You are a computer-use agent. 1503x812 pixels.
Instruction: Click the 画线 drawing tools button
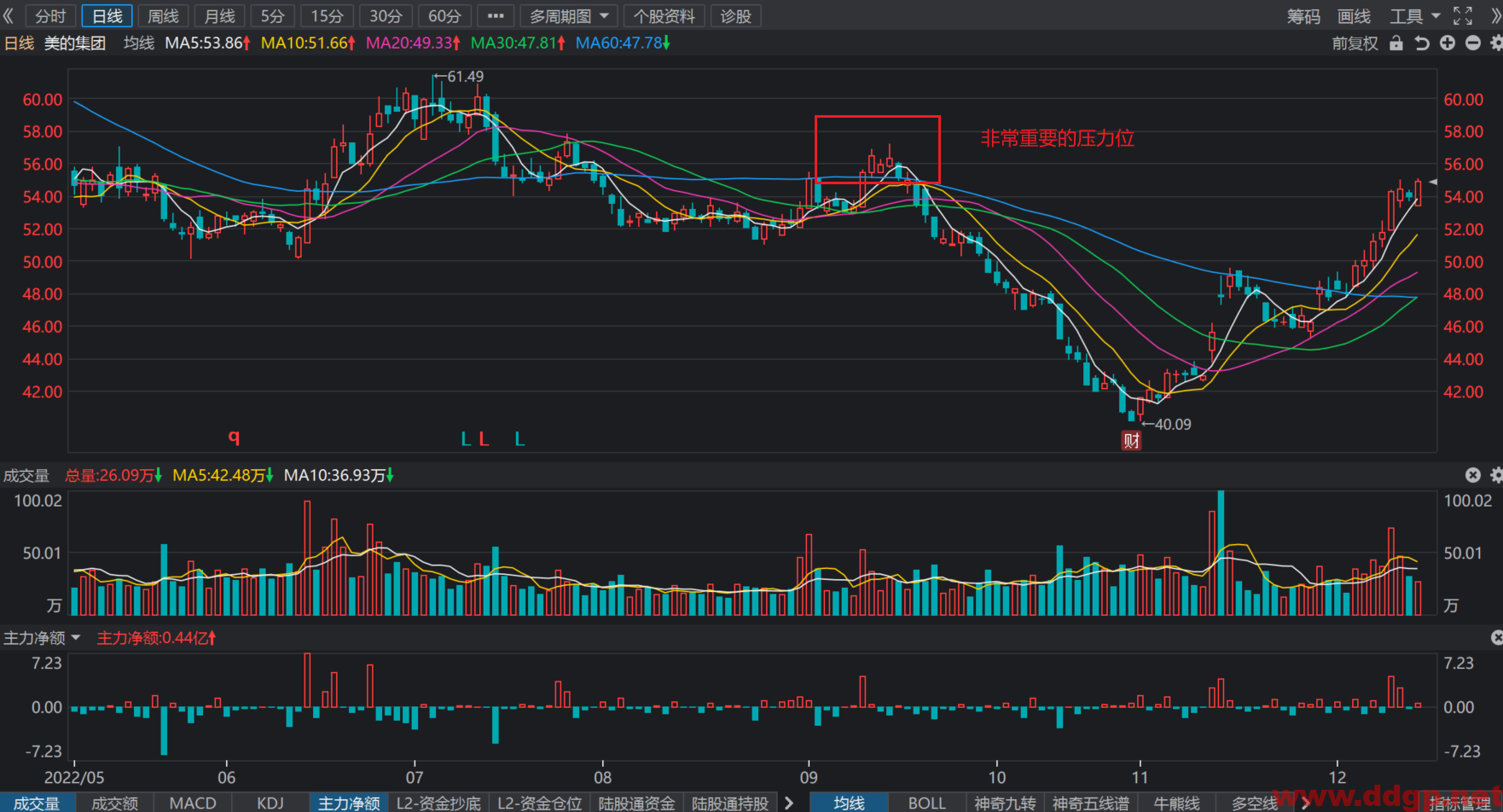coord(1354,16)
